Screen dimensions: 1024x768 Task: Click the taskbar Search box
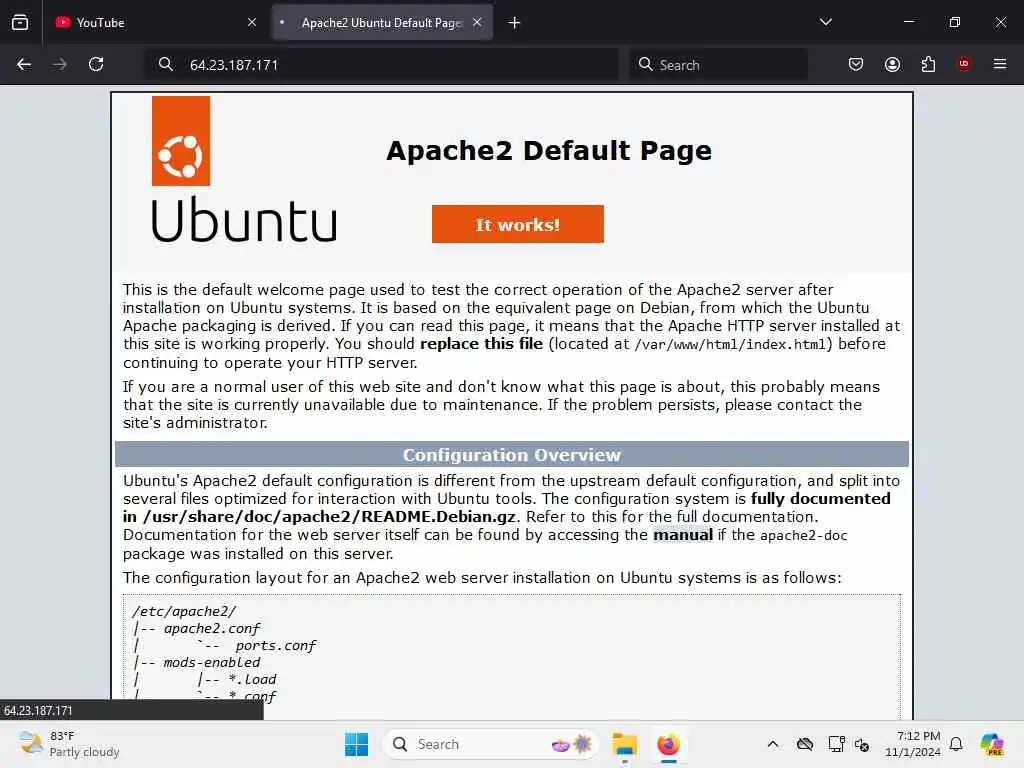click(x=491, y=744)
